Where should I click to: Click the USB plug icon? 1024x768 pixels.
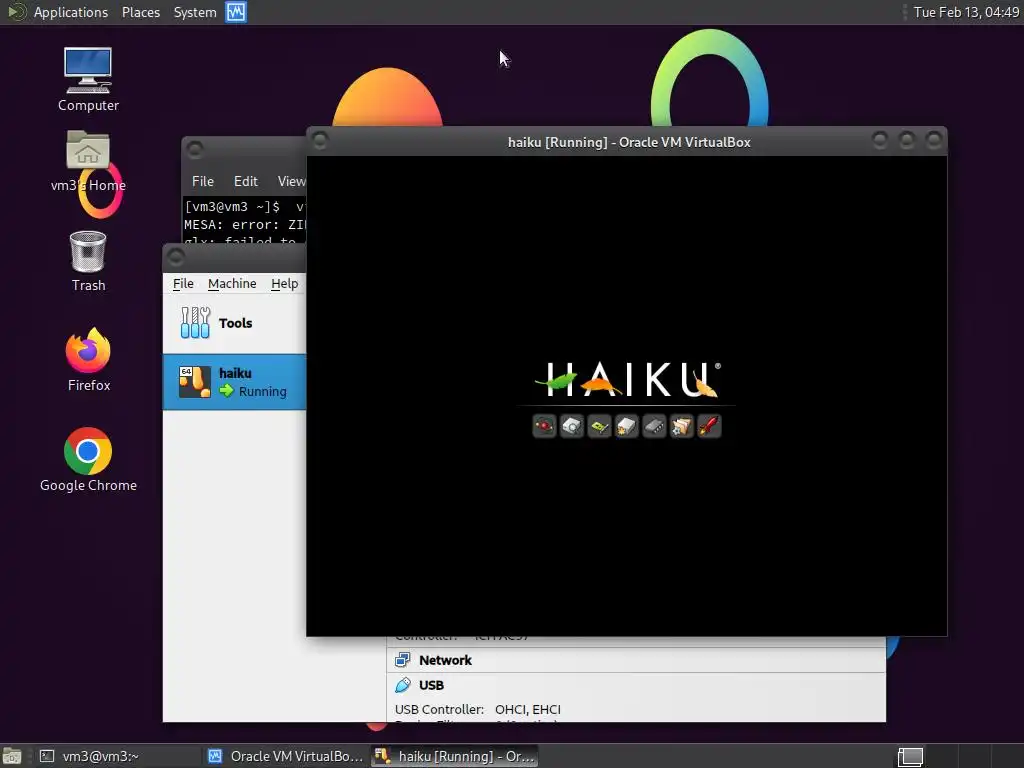pyautogui.click(x=403, y=685)
